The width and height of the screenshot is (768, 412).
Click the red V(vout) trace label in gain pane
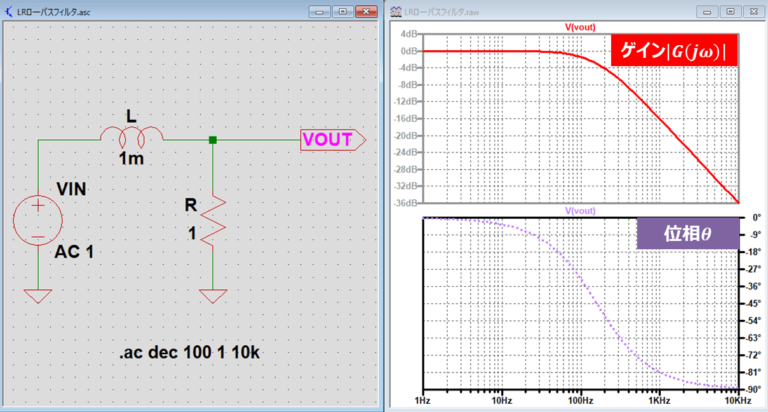(580, 27)
